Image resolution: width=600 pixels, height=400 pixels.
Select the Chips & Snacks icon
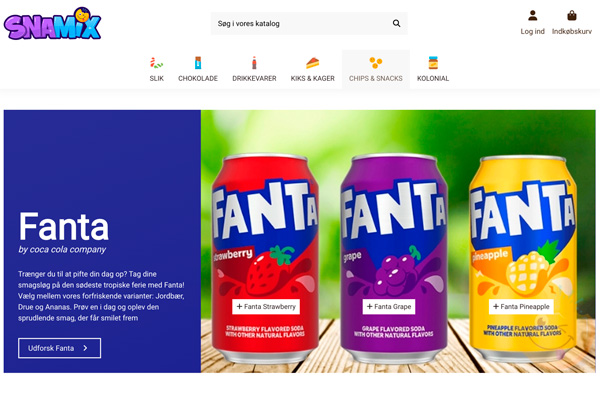(x=375, y=62)
